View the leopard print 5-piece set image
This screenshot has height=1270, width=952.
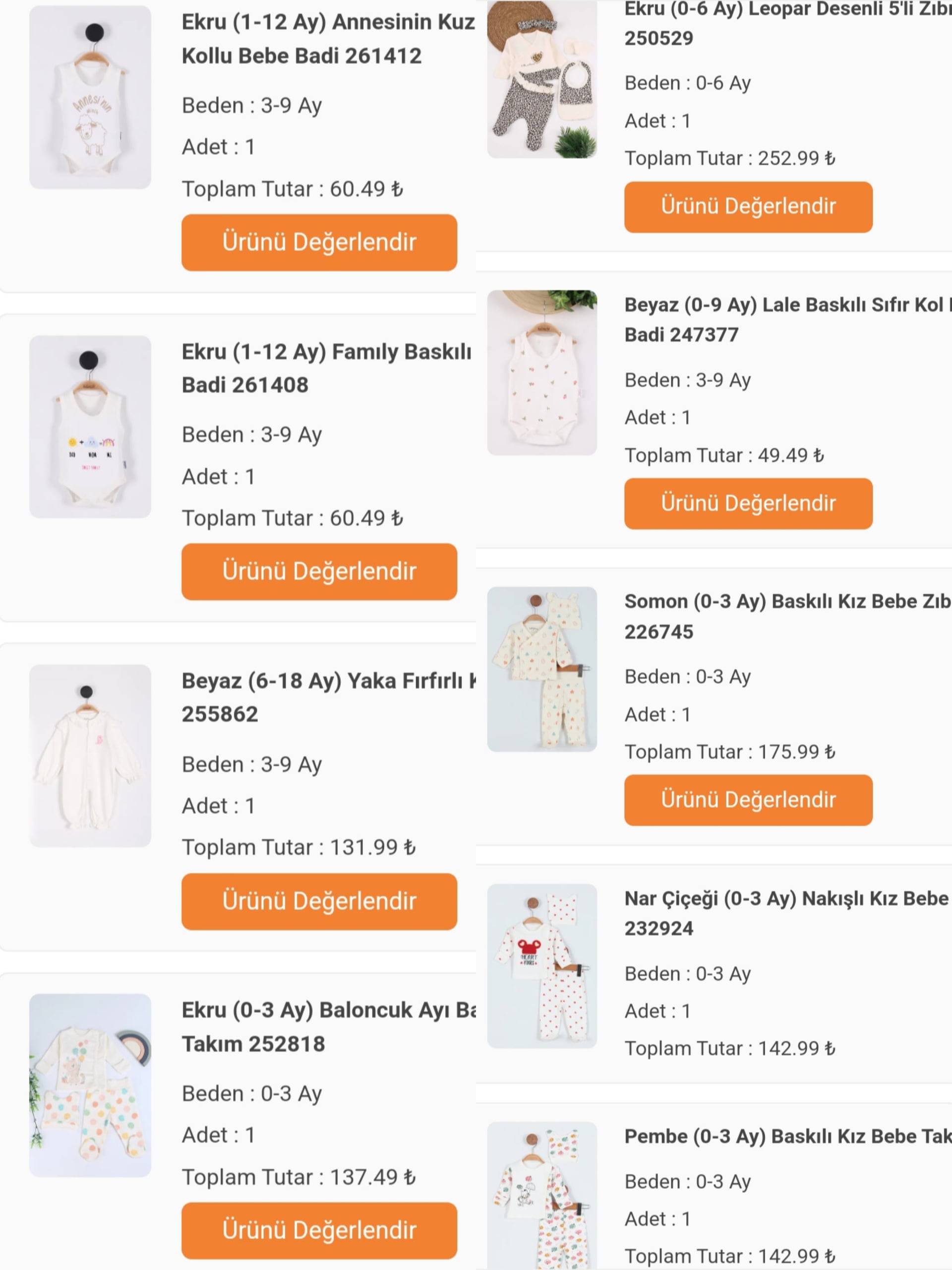(x=542, y=80)
